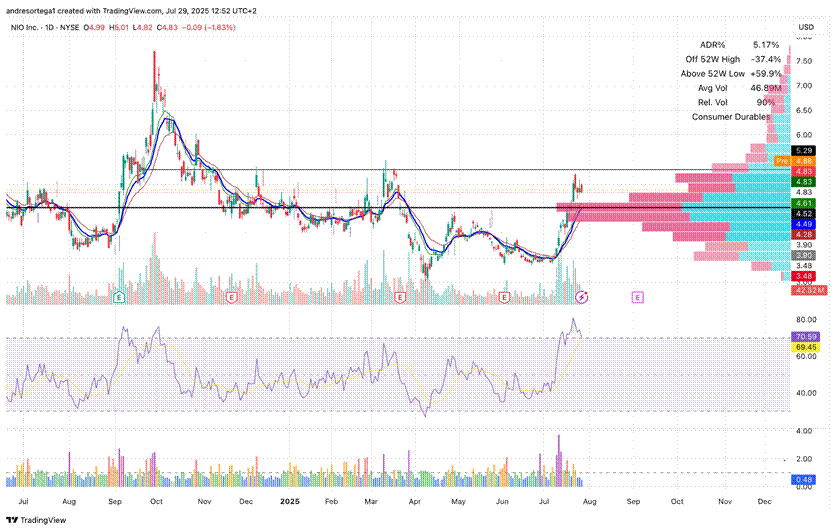Click the 80.00 RSI axis tick
Viewport: 836px width, 531px height.
click(x=806, y=320)
